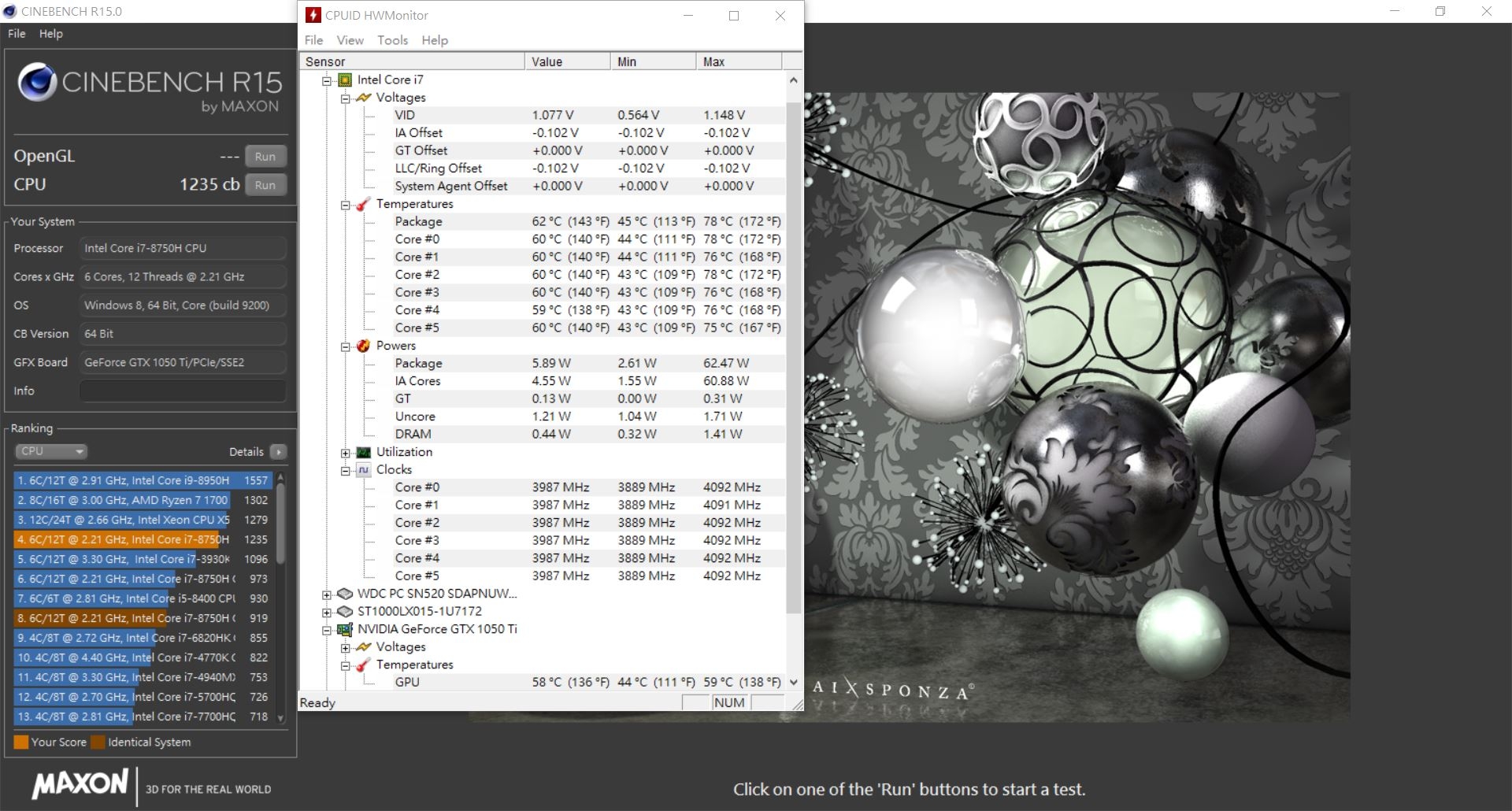This screenshot has height=811, width=1512.
Task: Click the Cinebench ranking list scrollbar
Action: pos(280,524)
